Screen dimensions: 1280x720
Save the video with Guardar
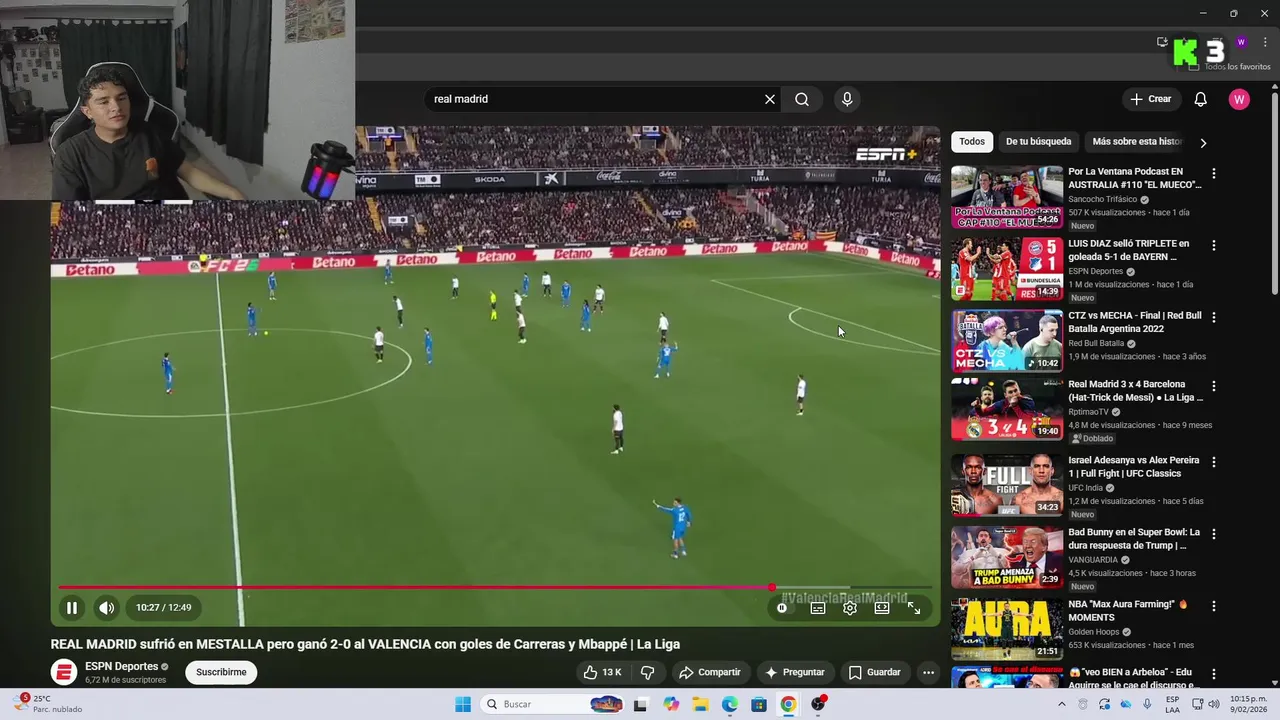(x=875, y=672)
